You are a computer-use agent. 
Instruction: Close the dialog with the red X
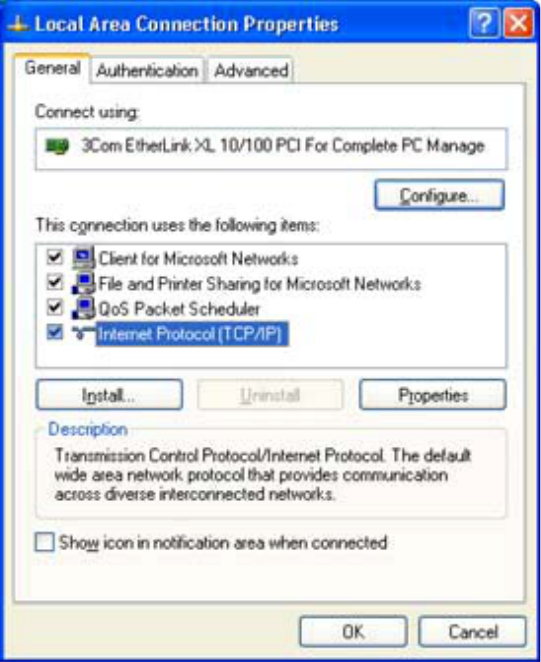(x=519, y=23)
